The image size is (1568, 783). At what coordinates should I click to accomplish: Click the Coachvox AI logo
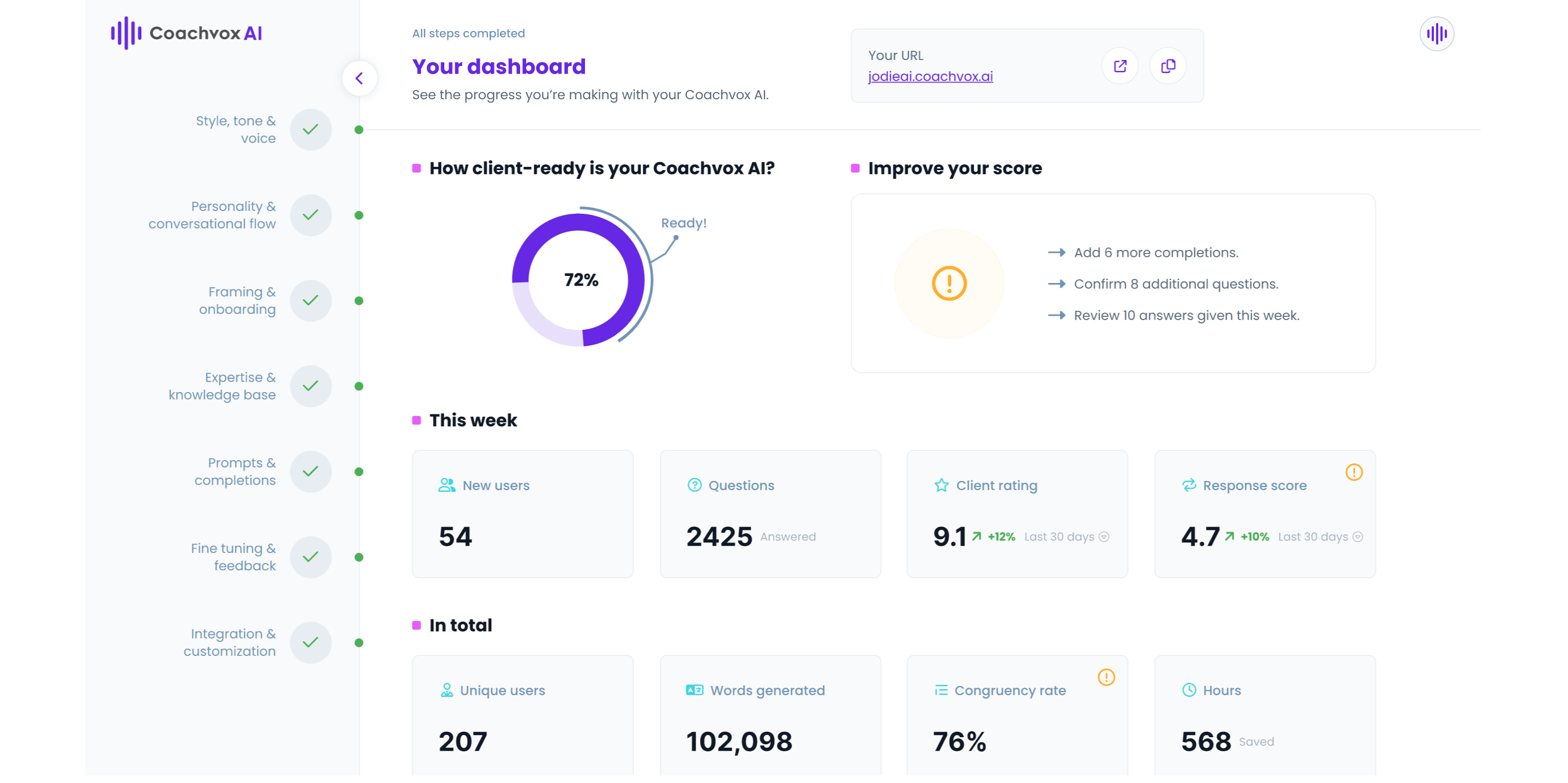(x=186, y=33)
